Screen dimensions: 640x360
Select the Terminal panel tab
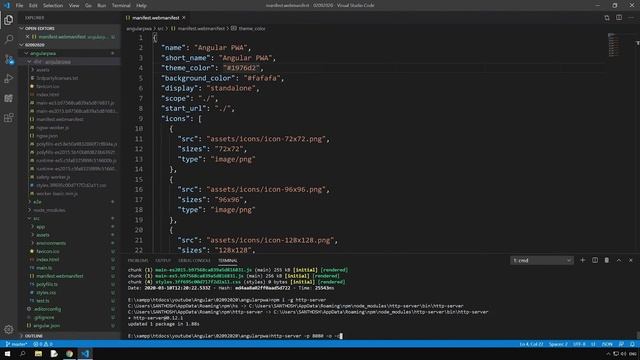tap(227, 260)
